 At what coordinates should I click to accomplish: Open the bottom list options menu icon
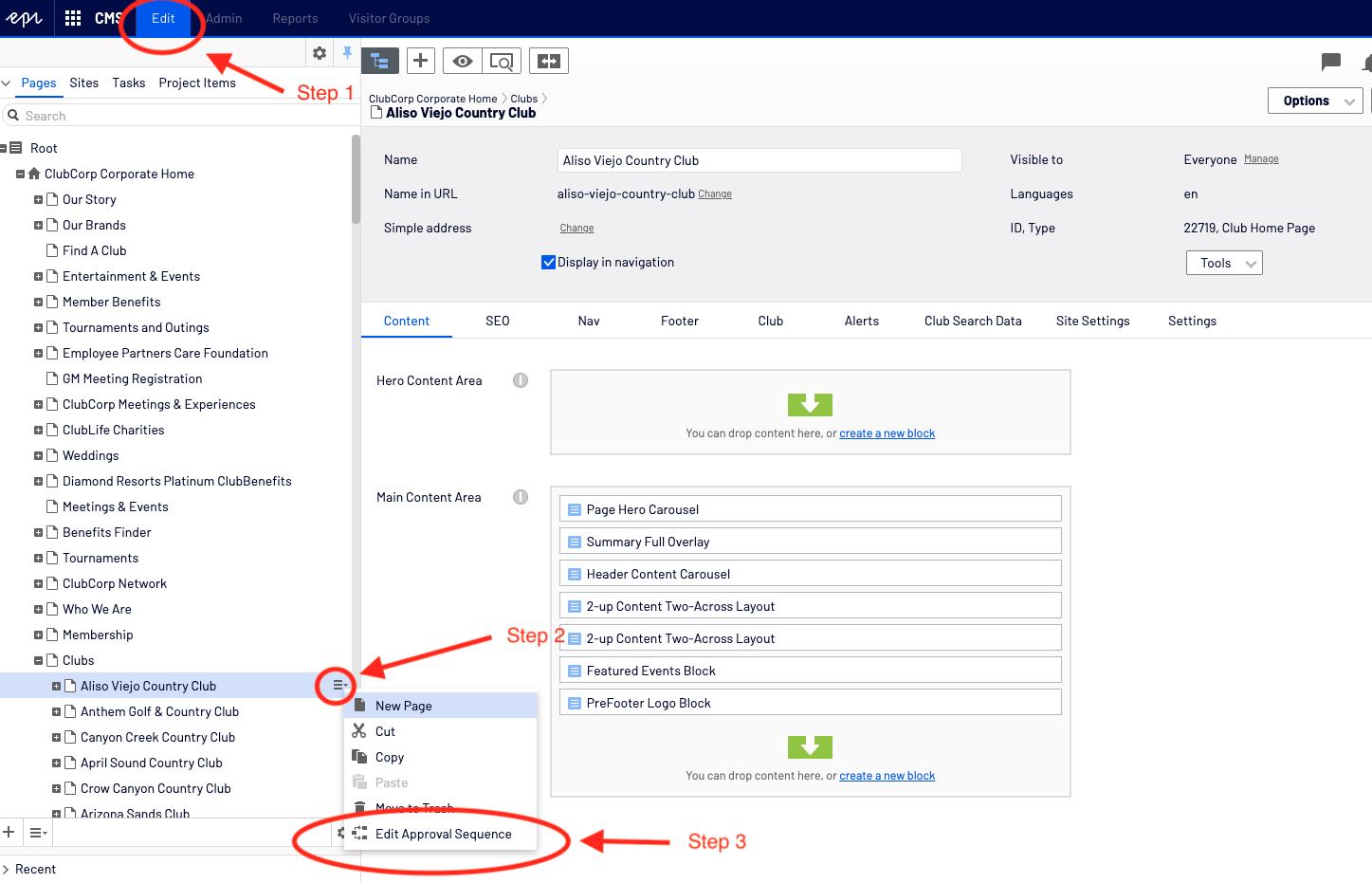pos(38,833)
